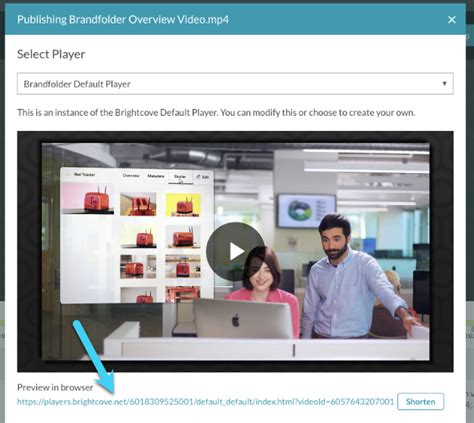This screenshot has width=474, height=423.
Task: Click the player selector's down arrow
Action: point(444,83)
